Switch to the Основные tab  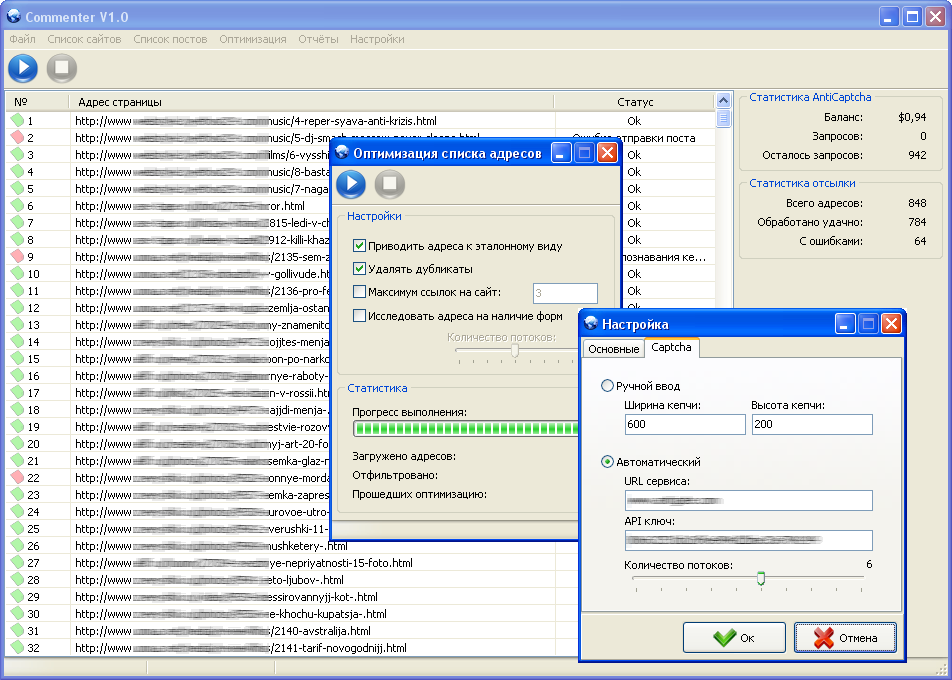[613, 349]
